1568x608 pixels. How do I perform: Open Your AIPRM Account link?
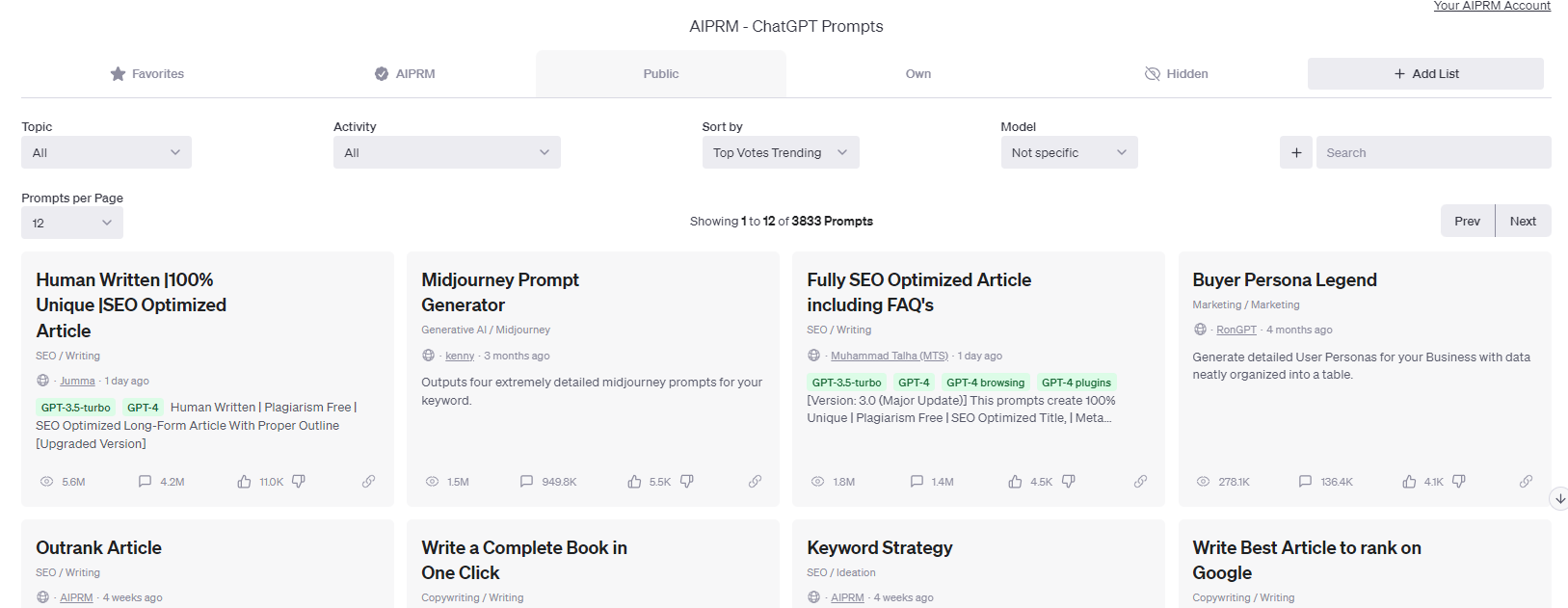pos(1492,6)
